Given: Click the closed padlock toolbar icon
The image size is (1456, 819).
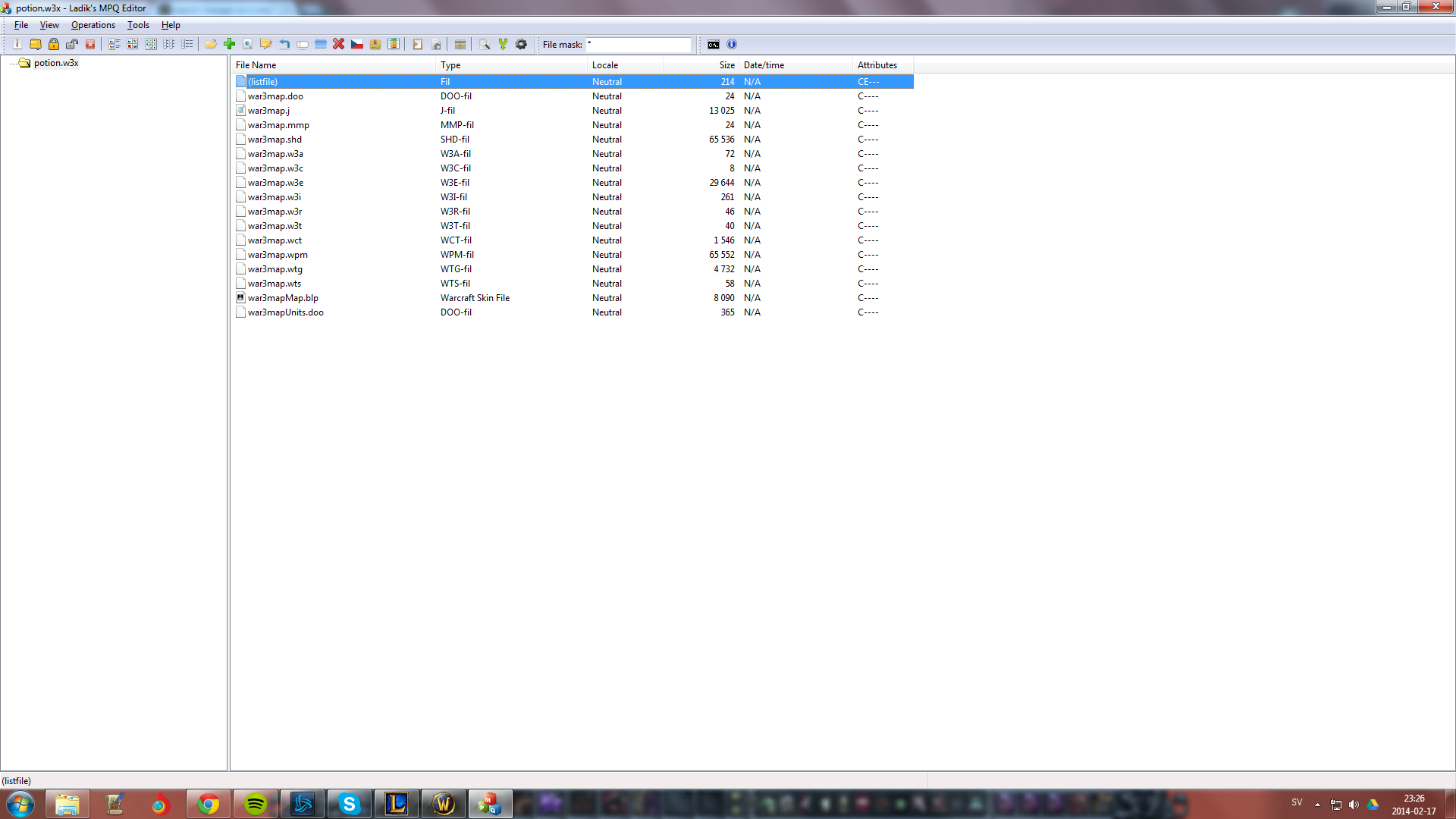Looking at the screenshot, I should (54, 44).
